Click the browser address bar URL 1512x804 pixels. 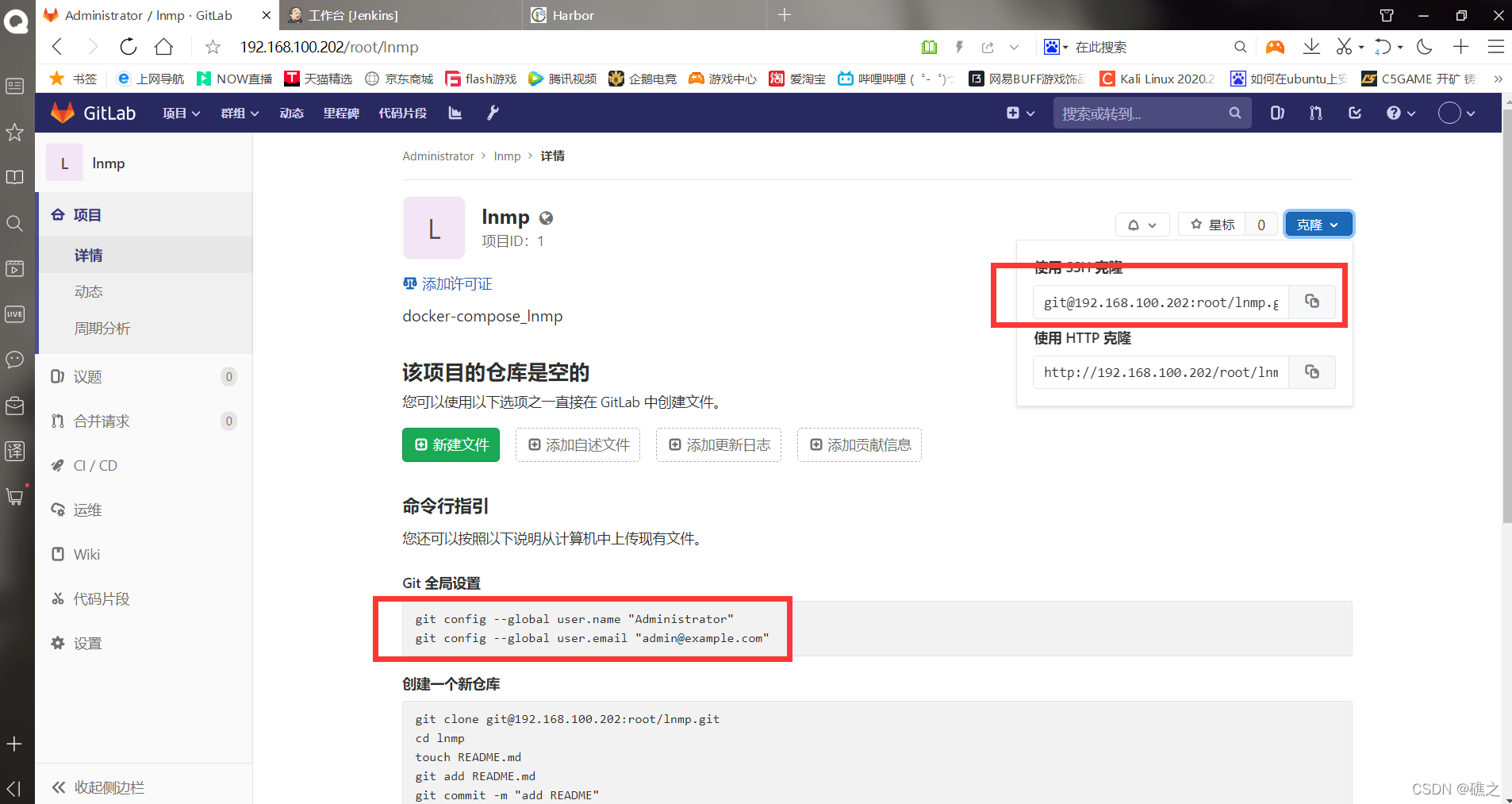329,47
